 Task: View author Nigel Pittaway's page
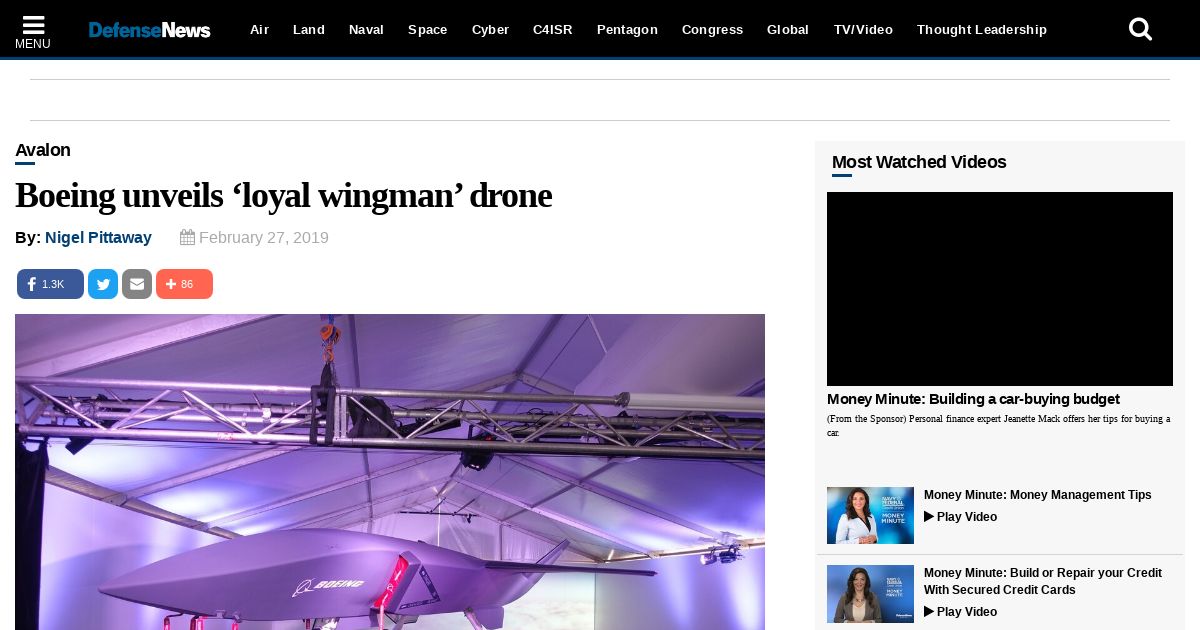click(98, 238)
